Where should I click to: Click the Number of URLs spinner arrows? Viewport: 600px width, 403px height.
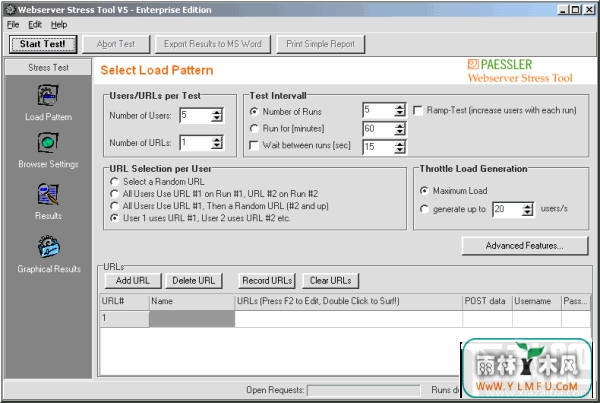[x=217, y=143]
